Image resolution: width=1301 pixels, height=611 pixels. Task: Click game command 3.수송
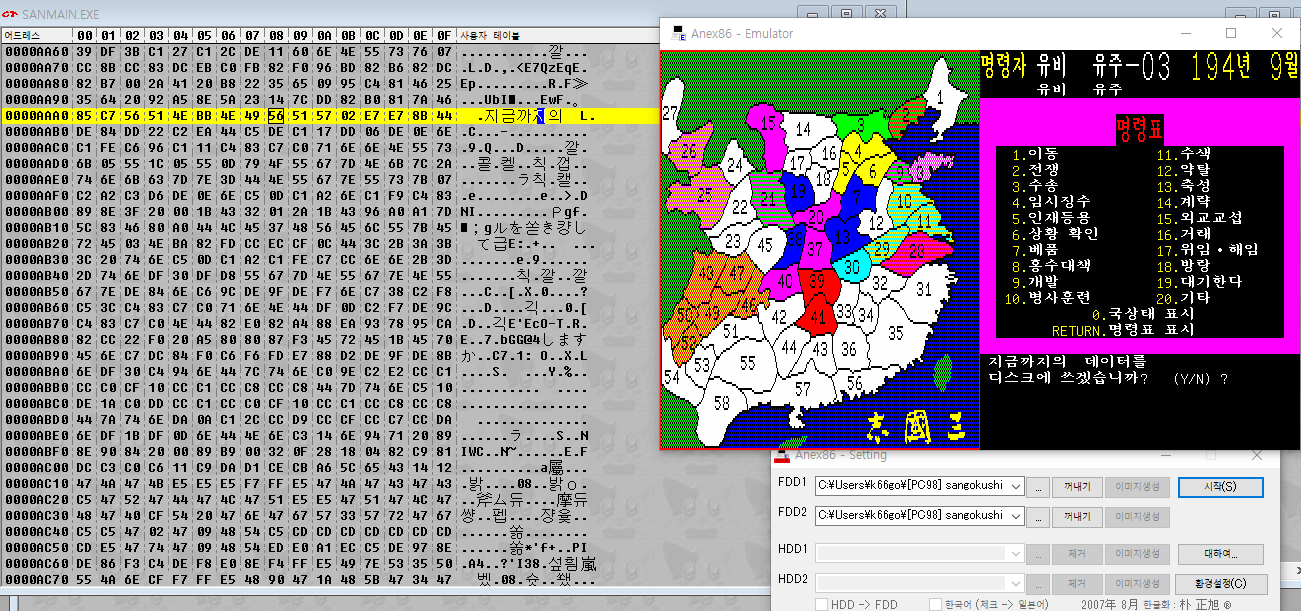(1035, 186)
